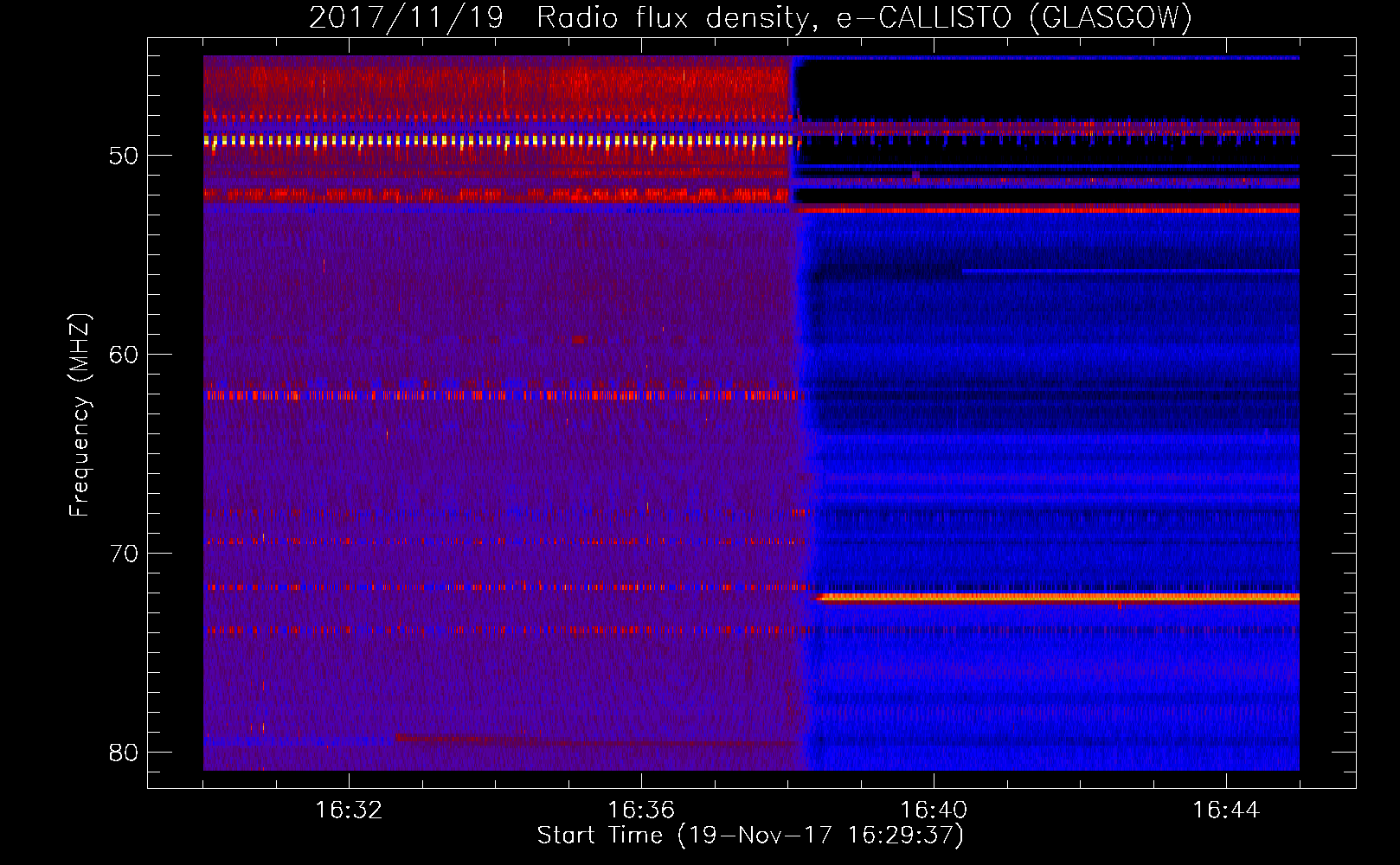This screenshot has width=1400, height=865.
Task: Click the 'Frequency (MHZ)' axis label
Action: [80, 415]
